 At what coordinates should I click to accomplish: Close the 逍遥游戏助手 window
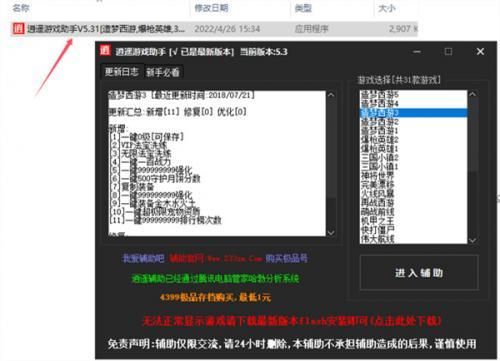point(480,51)
